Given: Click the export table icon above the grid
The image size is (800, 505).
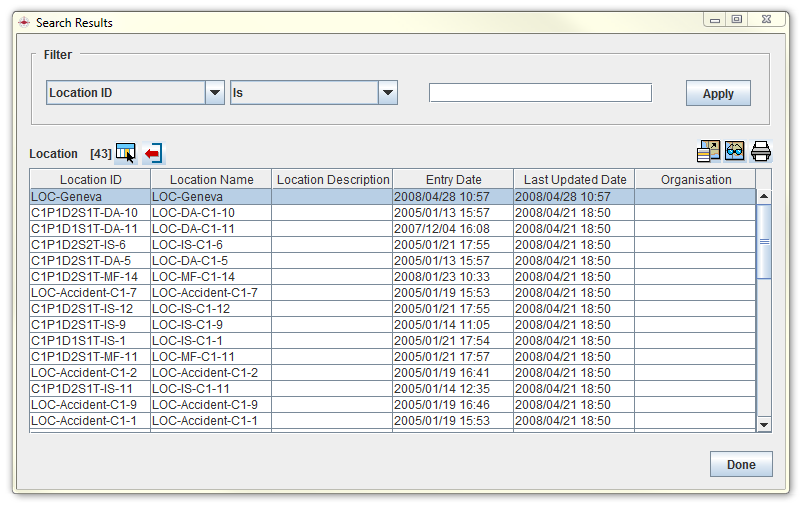Looking at the screenshot, I should click(708, 151).
